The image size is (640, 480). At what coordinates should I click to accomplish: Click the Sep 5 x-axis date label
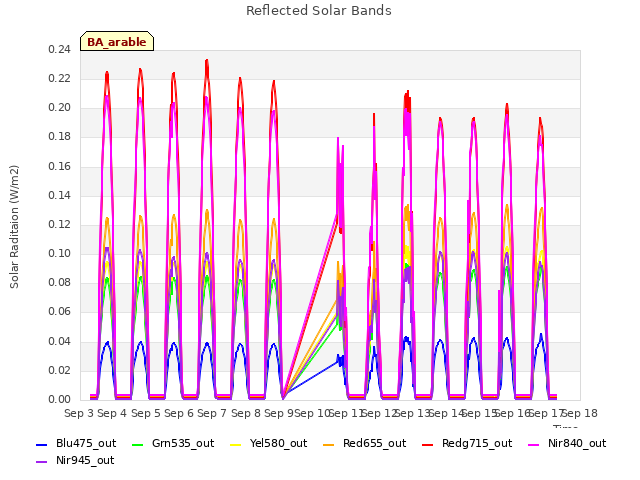coord(146,413)
